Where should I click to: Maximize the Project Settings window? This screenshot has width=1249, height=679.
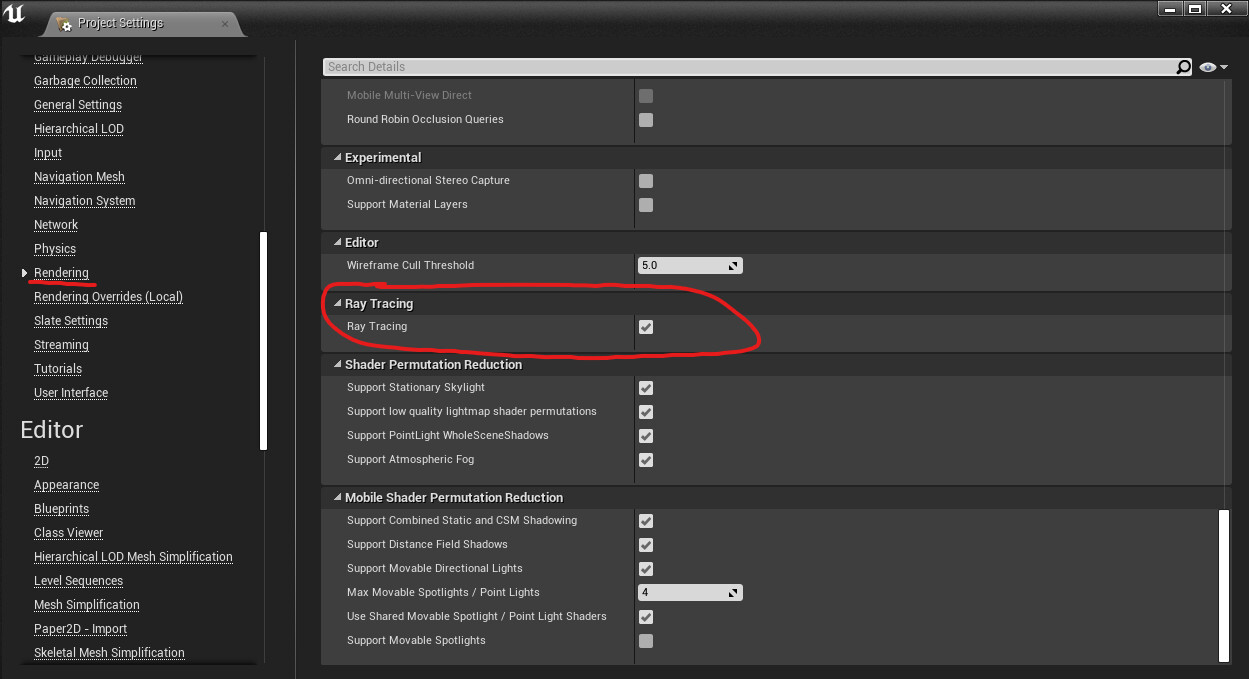point(1195,8)
